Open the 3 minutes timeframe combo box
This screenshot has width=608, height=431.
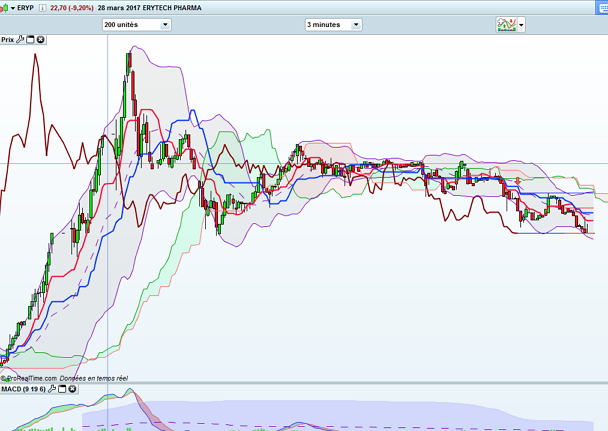tap(333, 24)
